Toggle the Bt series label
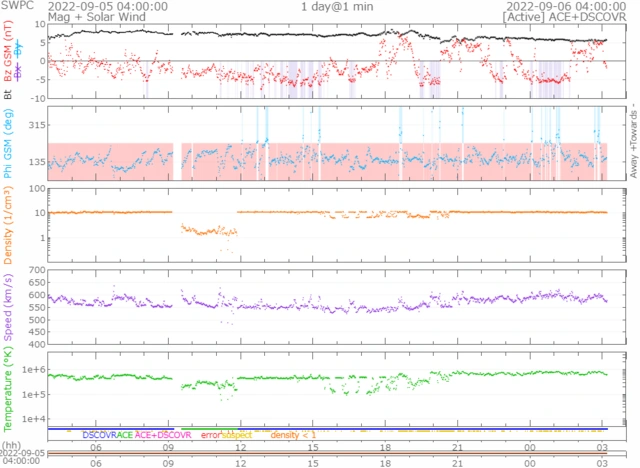Screen dimensions: 640x468 click(8, 93)
